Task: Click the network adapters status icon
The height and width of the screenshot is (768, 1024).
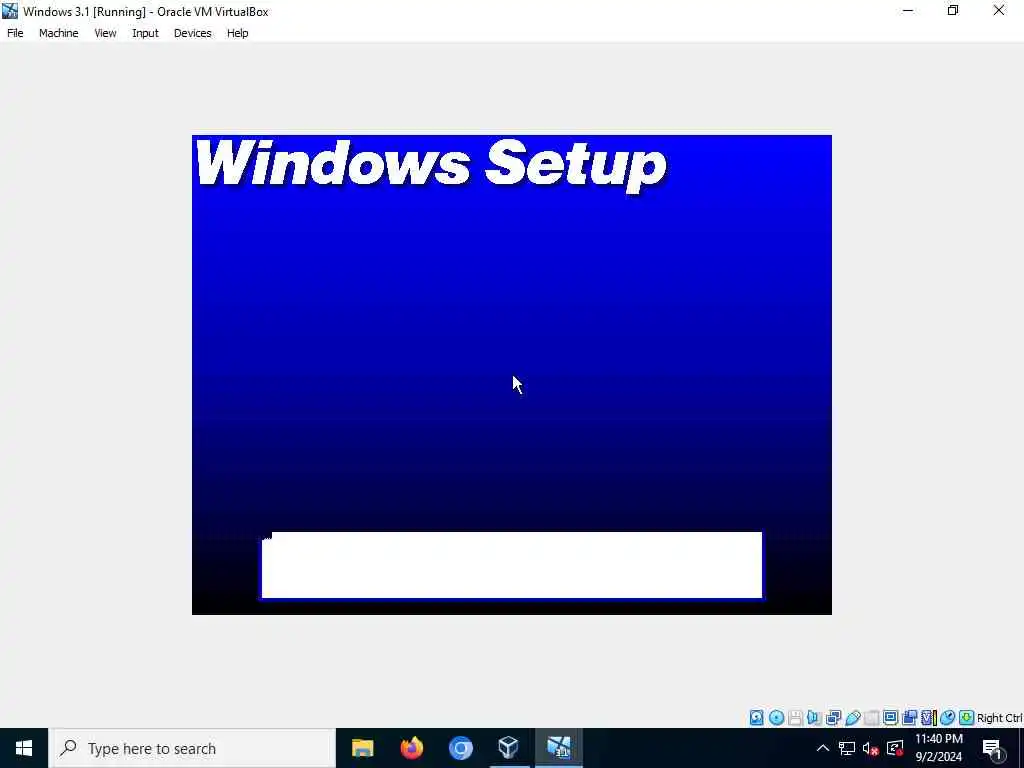Action: click(x=833, y=718)
